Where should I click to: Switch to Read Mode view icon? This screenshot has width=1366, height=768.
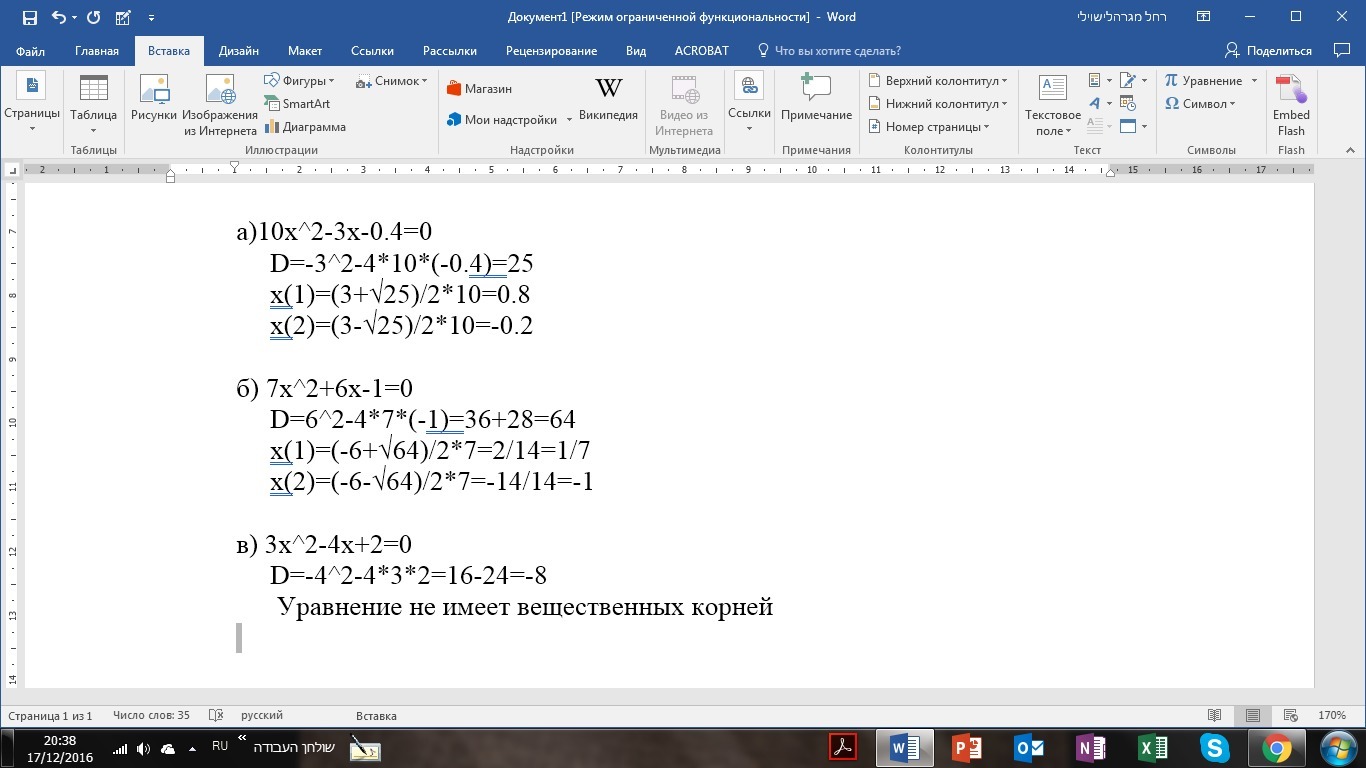[x=1214, y=716]
